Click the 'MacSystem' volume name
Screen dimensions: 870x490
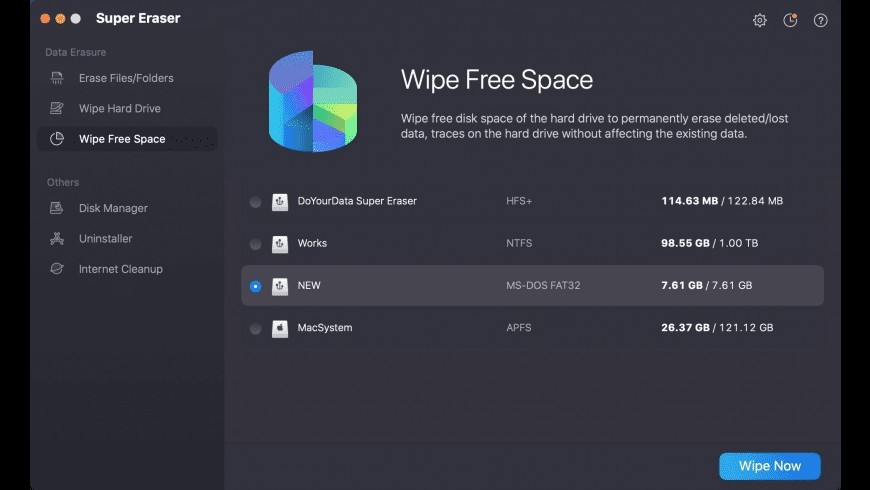click(325, 327)
